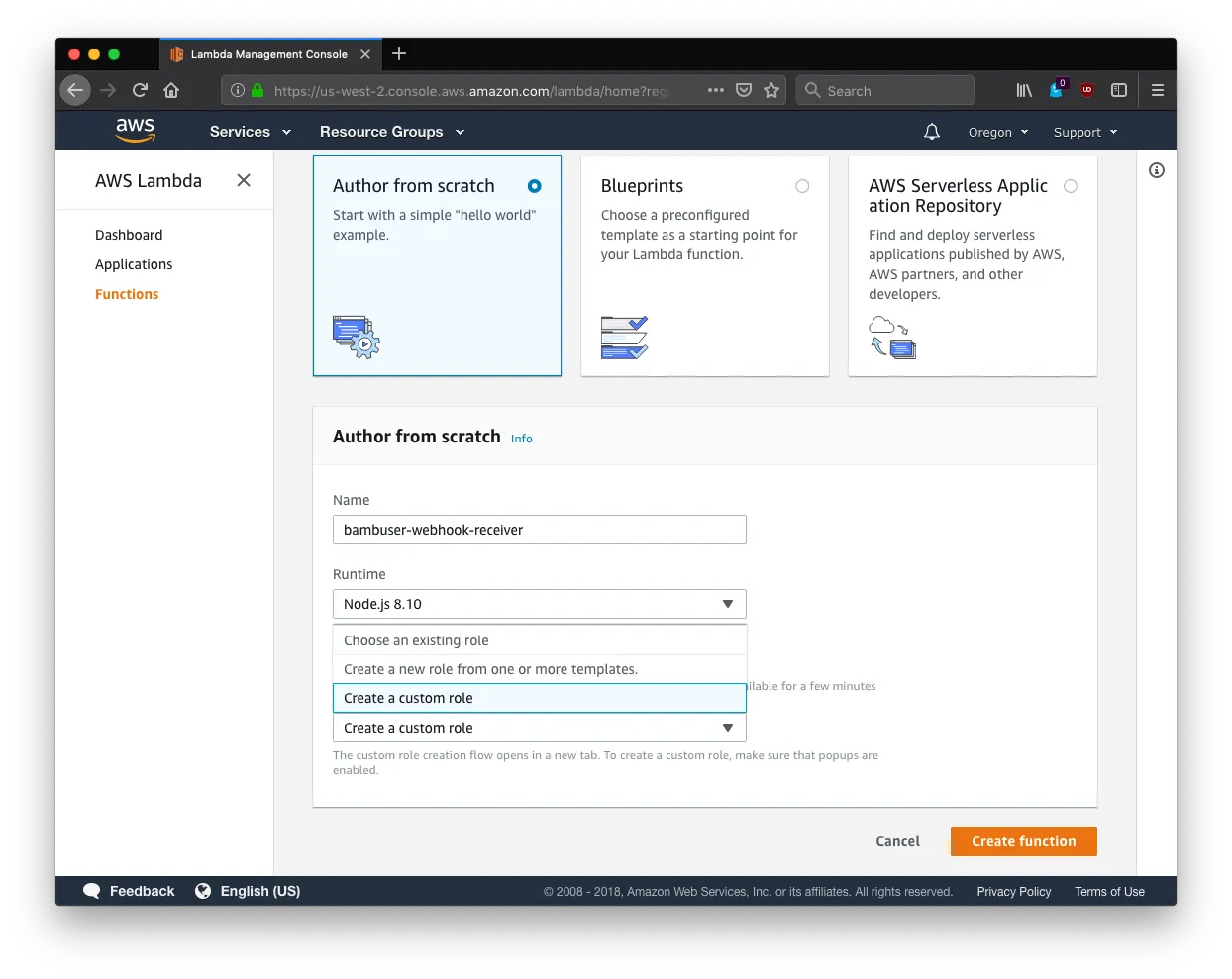The width and height of the screenshot is (1232, 979).
Task: Show site information icon in address bar
Action: coord(238,90)
